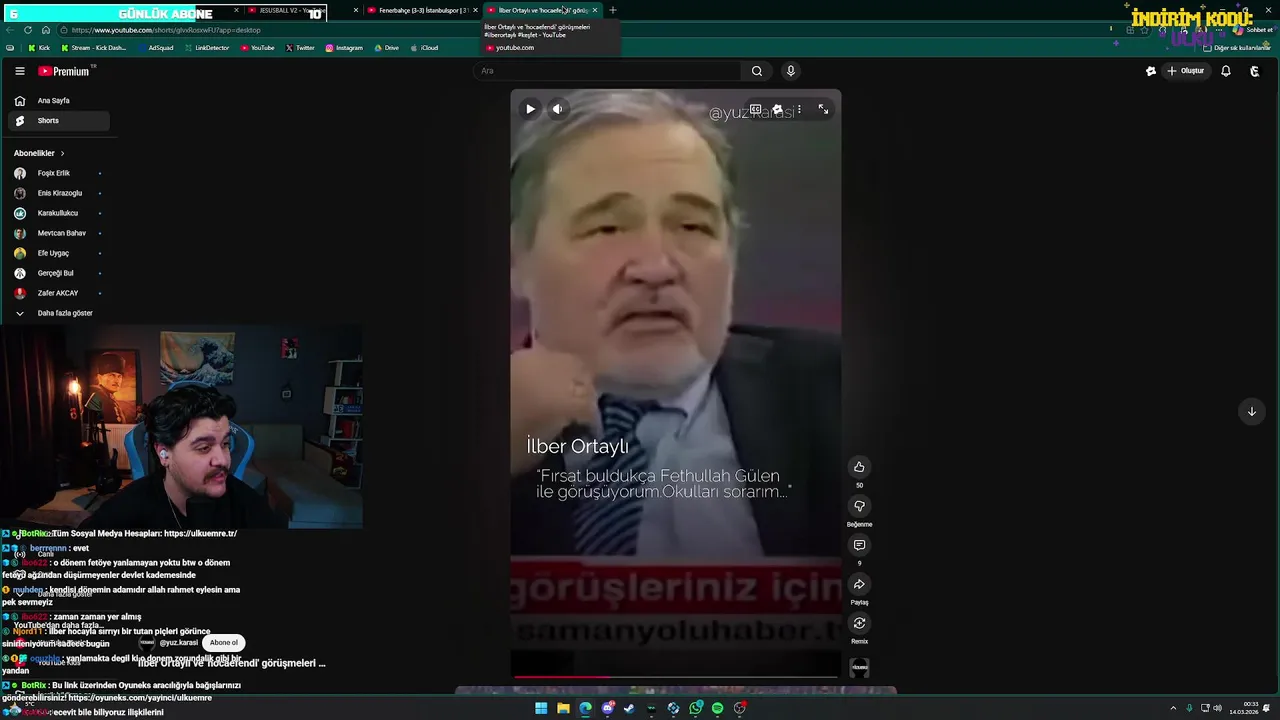This screenshot has height=720, width=1280.
Task: Open the Stream - Kick Dash bookmark
Action: click(x=94, y=48)
